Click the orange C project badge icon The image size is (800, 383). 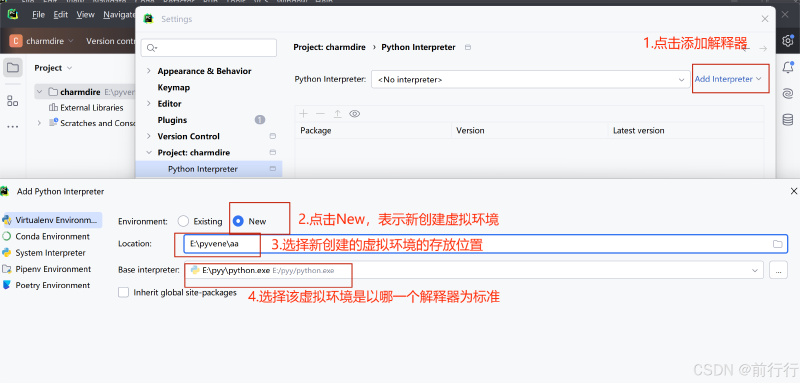click(16, 41)
